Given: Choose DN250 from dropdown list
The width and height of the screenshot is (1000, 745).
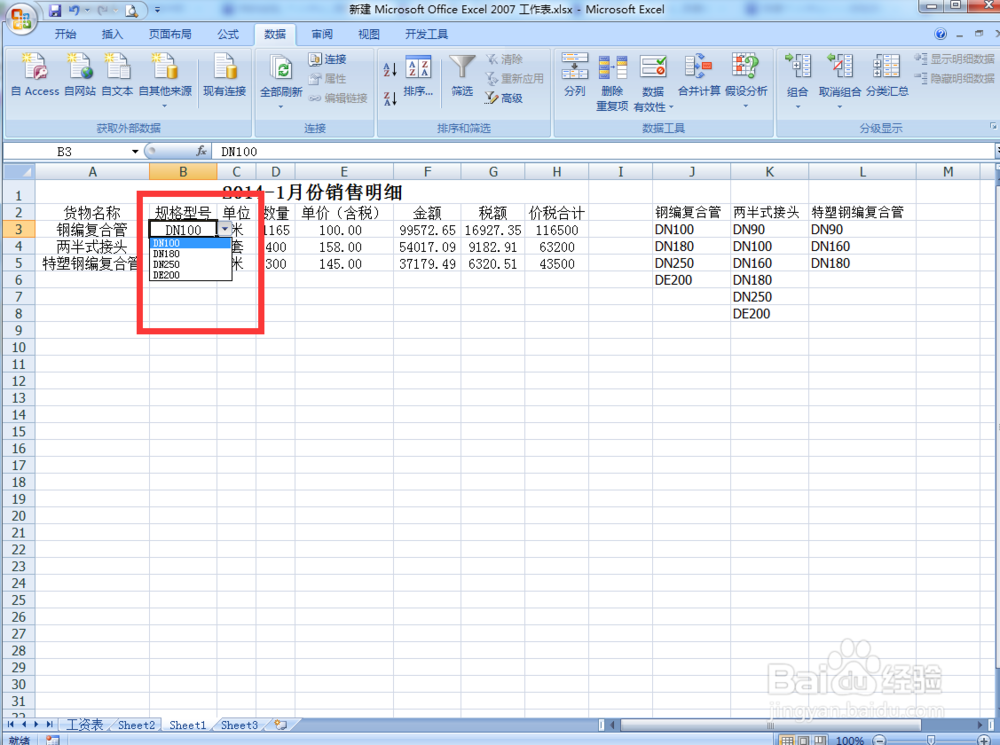Looking at the screenshot, I should (190, 264).
